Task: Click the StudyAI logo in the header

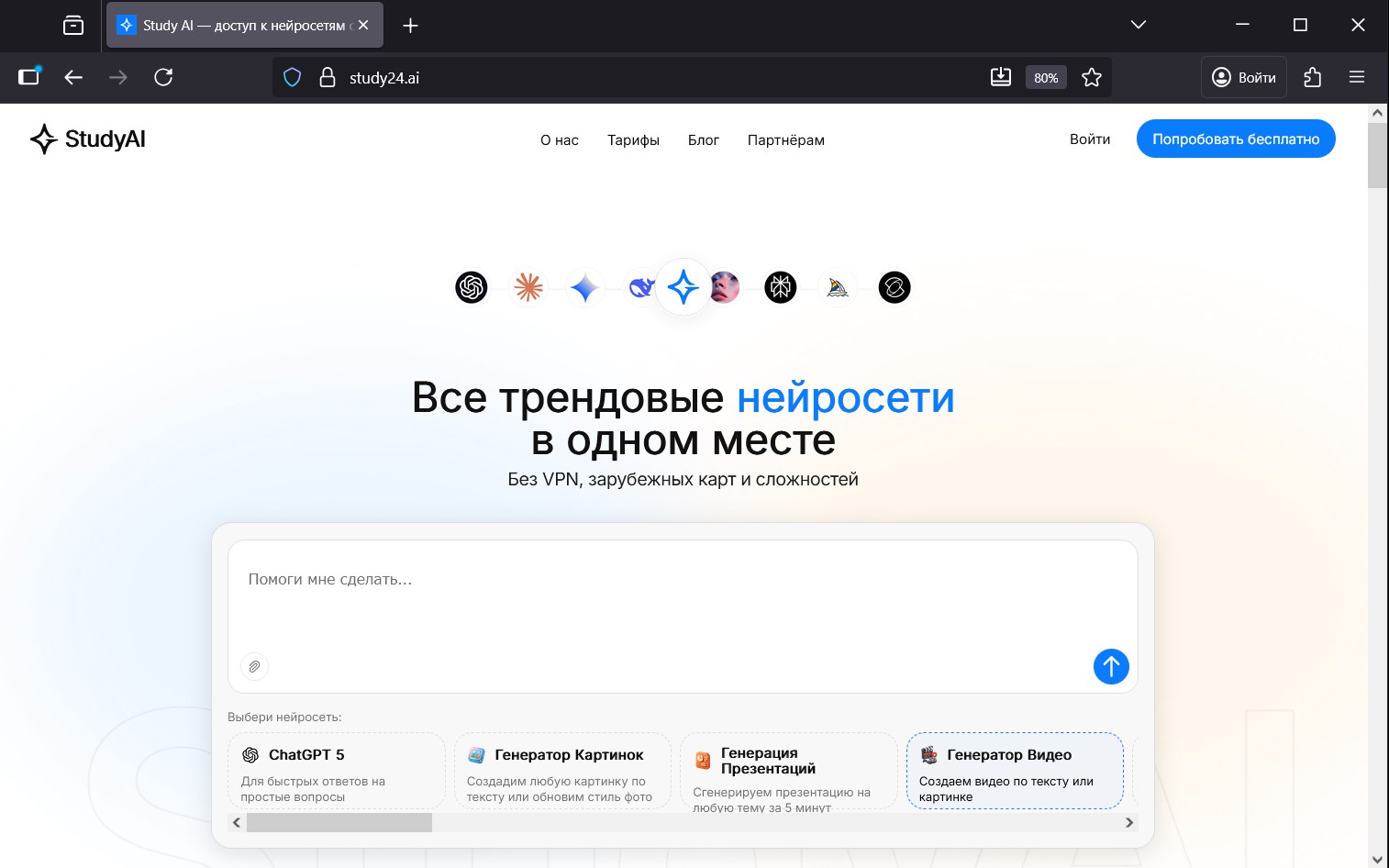Action: pos(87,139)
